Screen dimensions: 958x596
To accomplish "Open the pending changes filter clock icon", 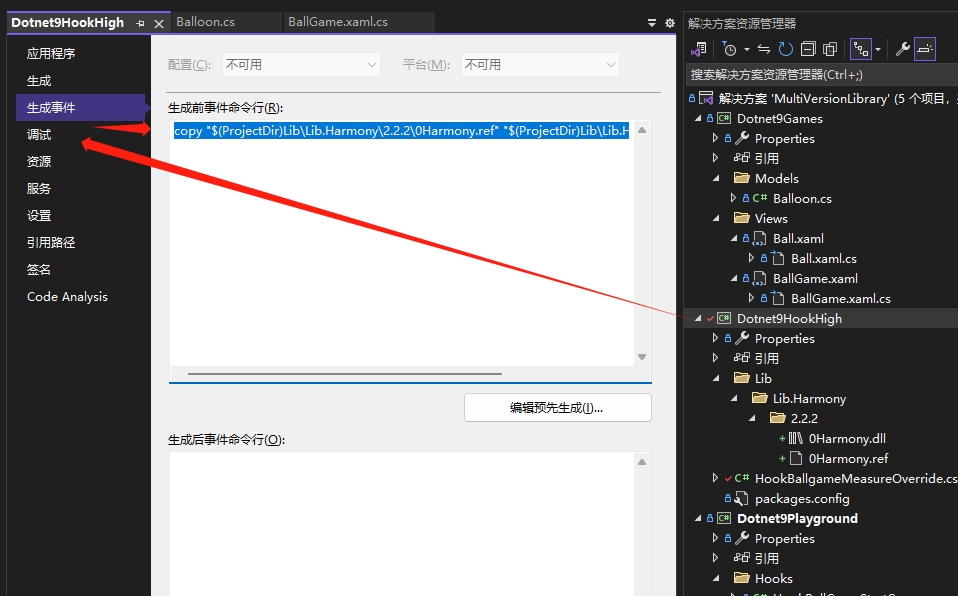I will [x=729, y=49].
